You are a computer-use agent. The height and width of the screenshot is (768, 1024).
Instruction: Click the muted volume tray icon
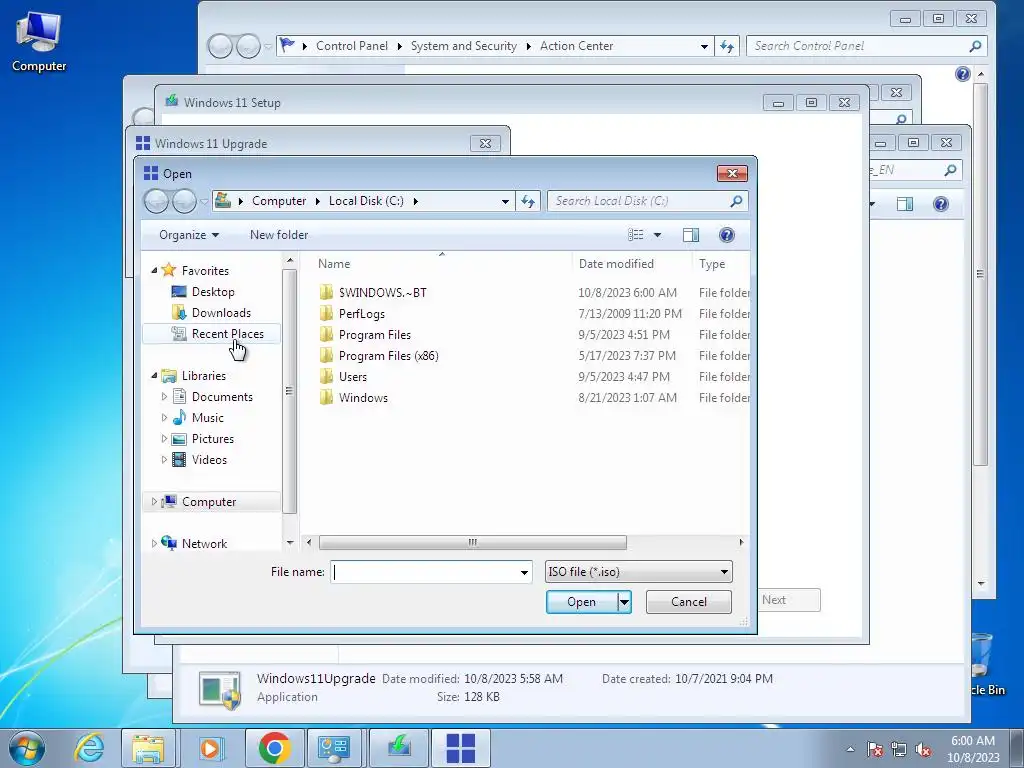tap(923, 749)
